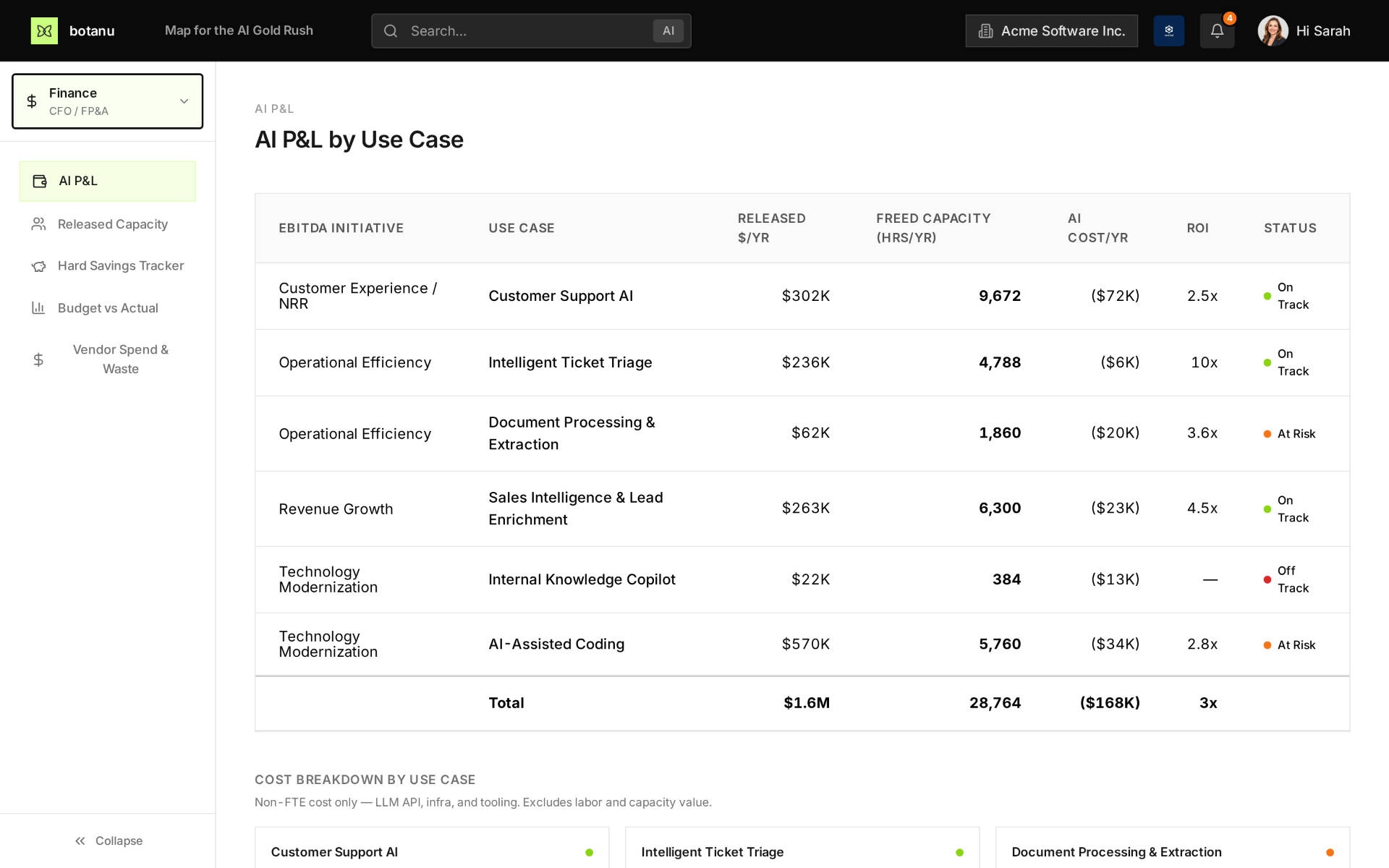This screenshot has height=868, width=1389.
Task: Select Intelligent Ticket Triage table row
Action: tap(802, 362)
